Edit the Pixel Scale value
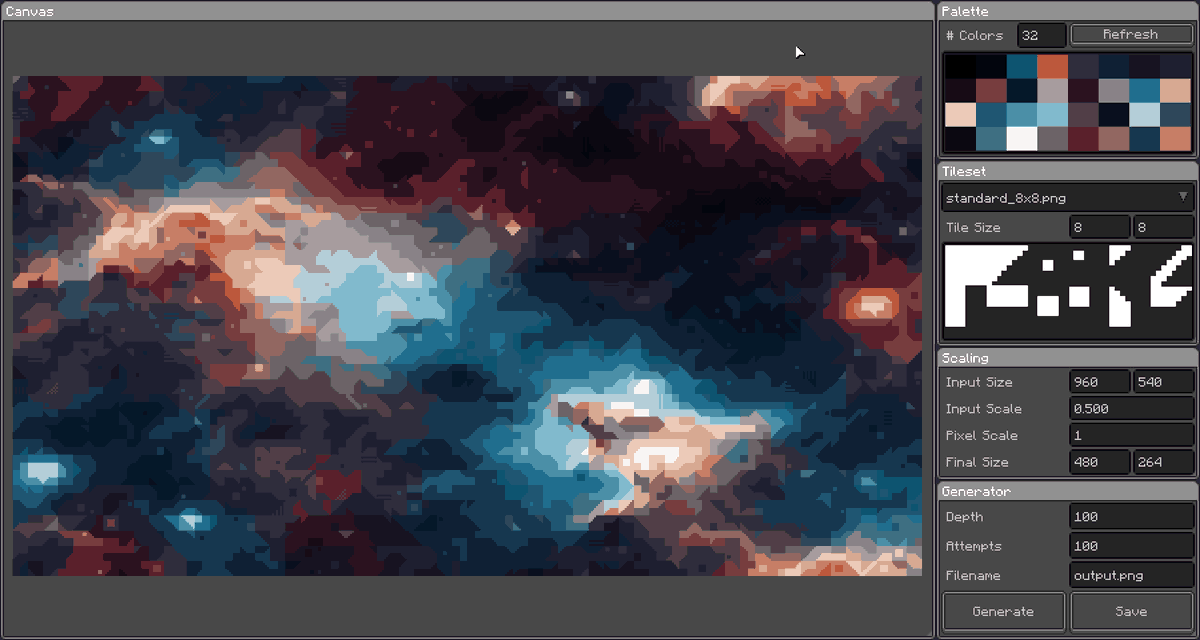1200x640 pixels. pos(1131,436)
